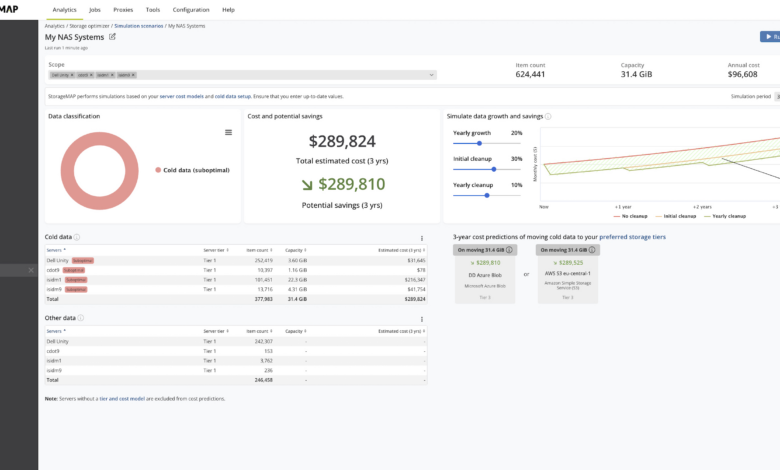Expand the Scope dropdown arrow
The height and width of the screenshot is (470, 780).
click(432, 74)
